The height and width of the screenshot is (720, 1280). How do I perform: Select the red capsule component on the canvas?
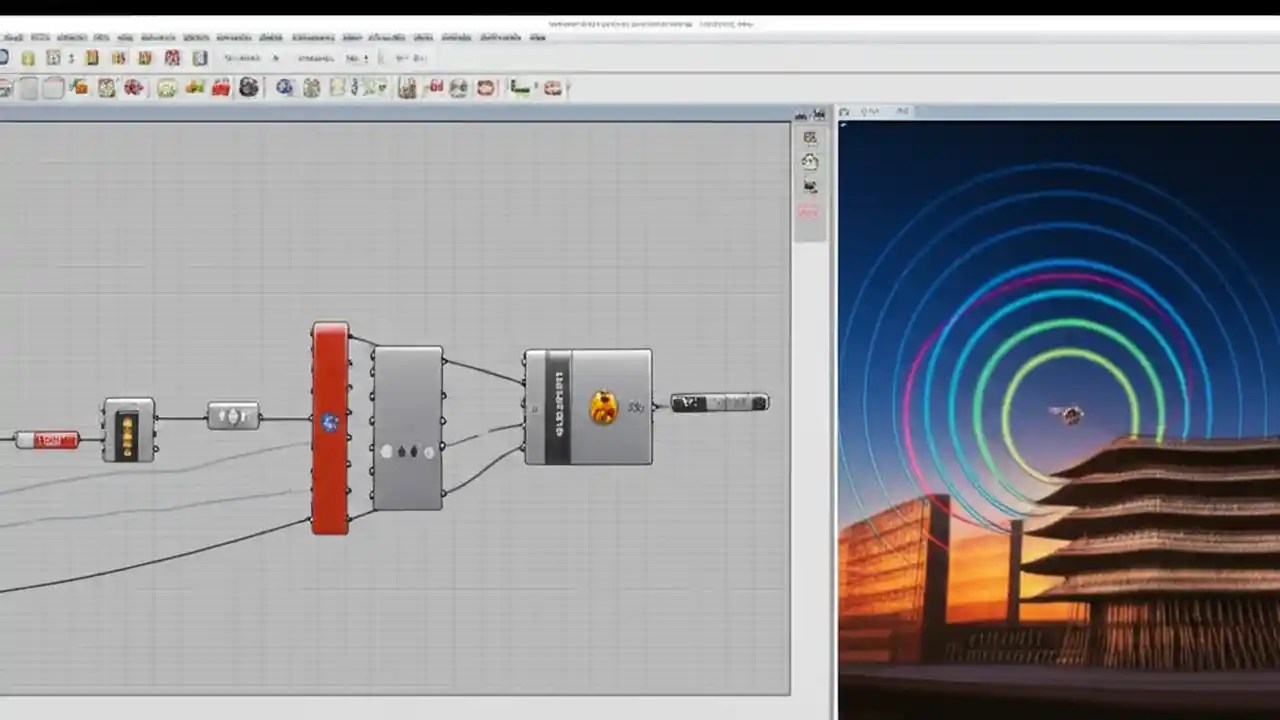pyautogui.click(x=48, y=440)
